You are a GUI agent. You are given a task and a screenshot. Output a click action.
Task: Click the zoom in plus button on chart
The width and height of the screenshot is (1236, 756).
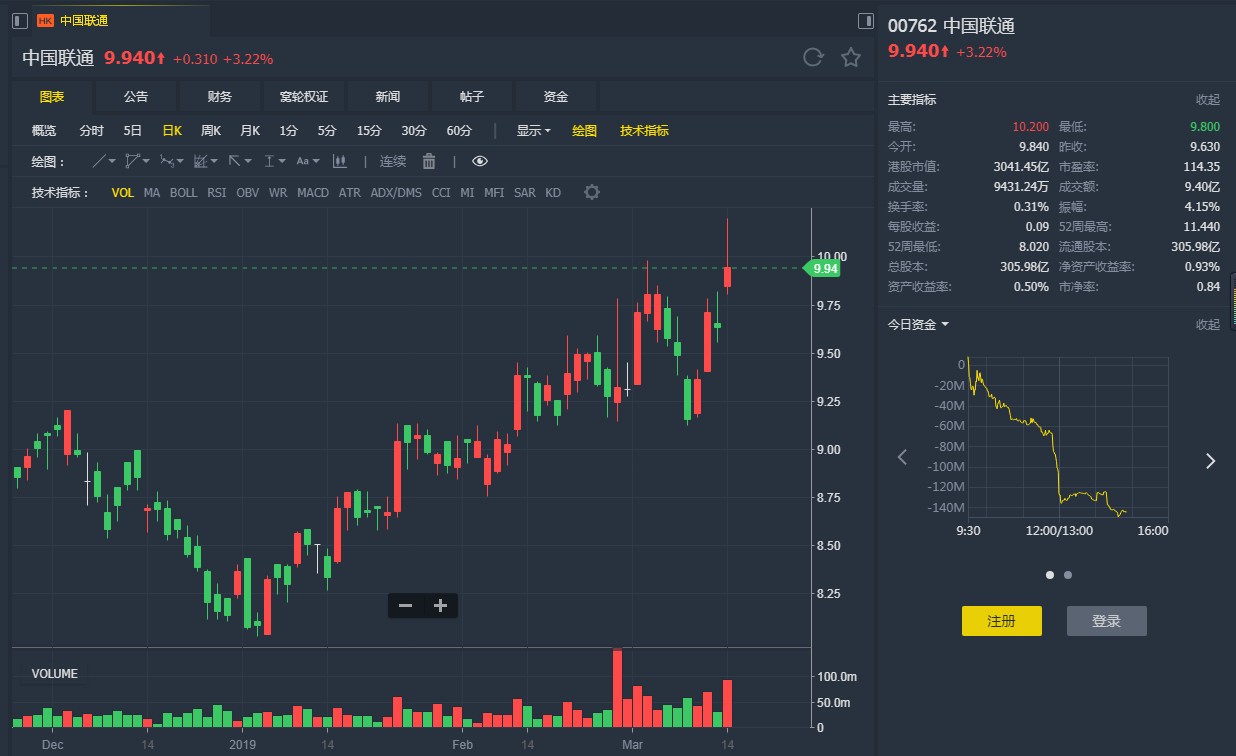click(440, 605)
